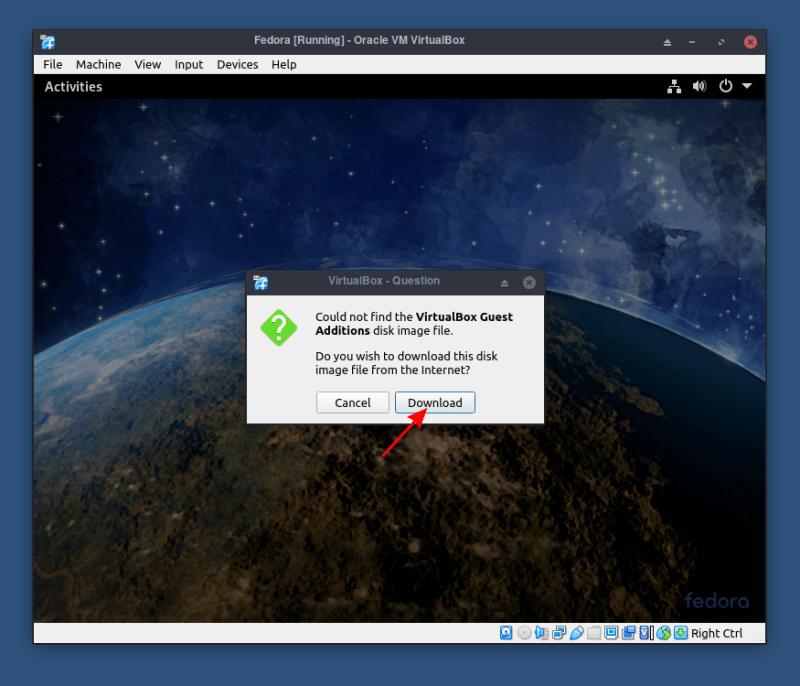Screen dimensions: 800x686
Task: Open the Devices menu
Action: click(x=237, y=64)
